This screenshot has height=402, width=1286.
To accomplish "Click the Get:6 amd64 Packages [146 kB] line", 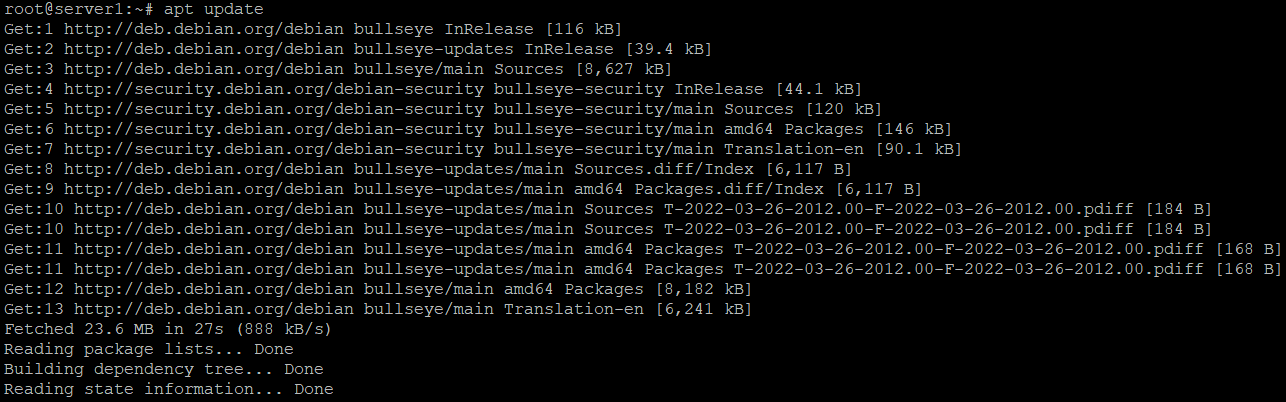I will click(478, 129).
